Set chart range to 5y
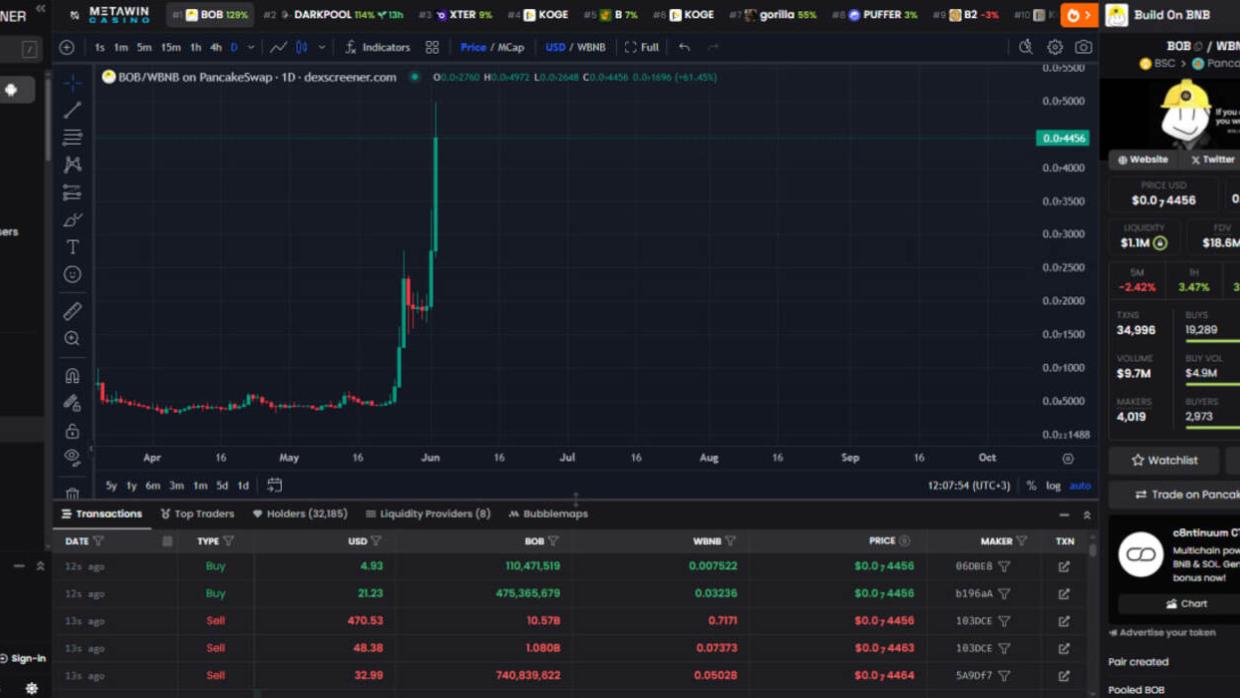Viewport: 1240px width, 698px height. (x=111, y=486)
